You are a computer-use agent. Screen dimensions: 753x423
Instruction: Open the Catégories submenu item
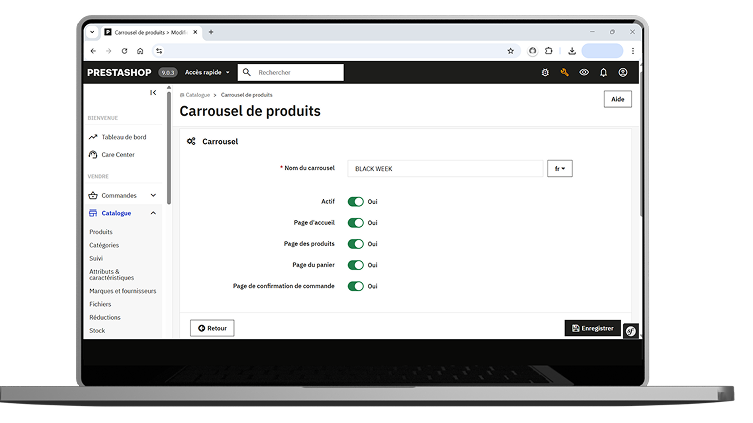(104, 245)
